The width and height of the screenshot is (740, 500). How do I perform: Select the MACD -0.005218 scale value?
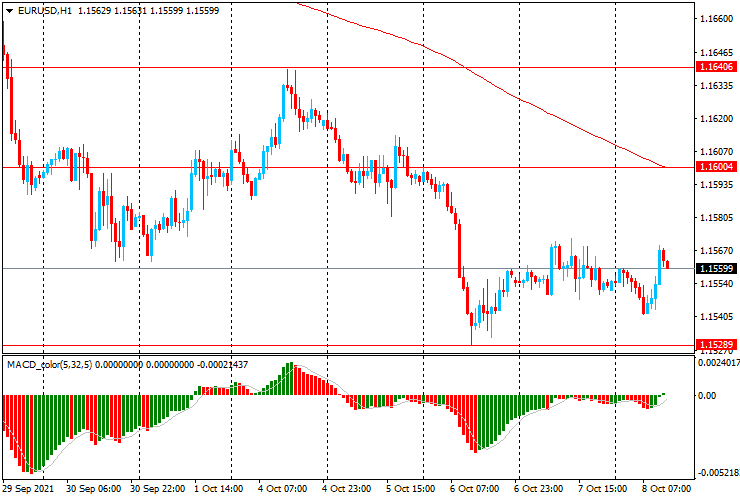(x=718, y=473)
